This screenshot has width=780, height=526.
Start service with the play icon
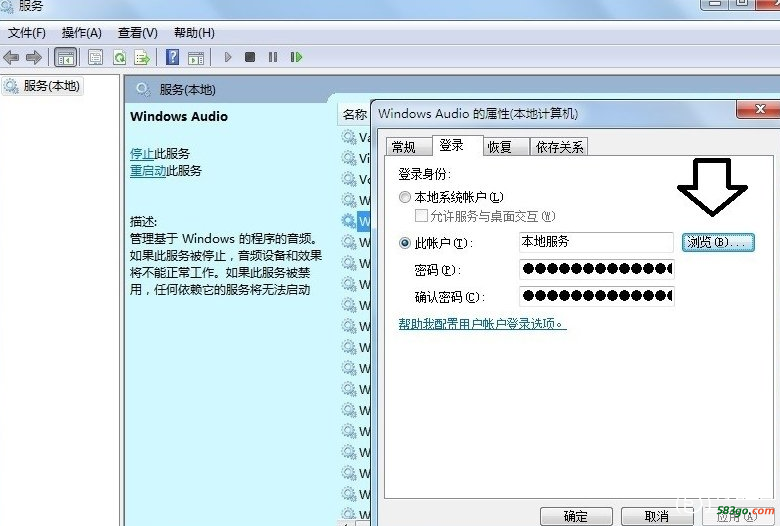click(228, 57)
